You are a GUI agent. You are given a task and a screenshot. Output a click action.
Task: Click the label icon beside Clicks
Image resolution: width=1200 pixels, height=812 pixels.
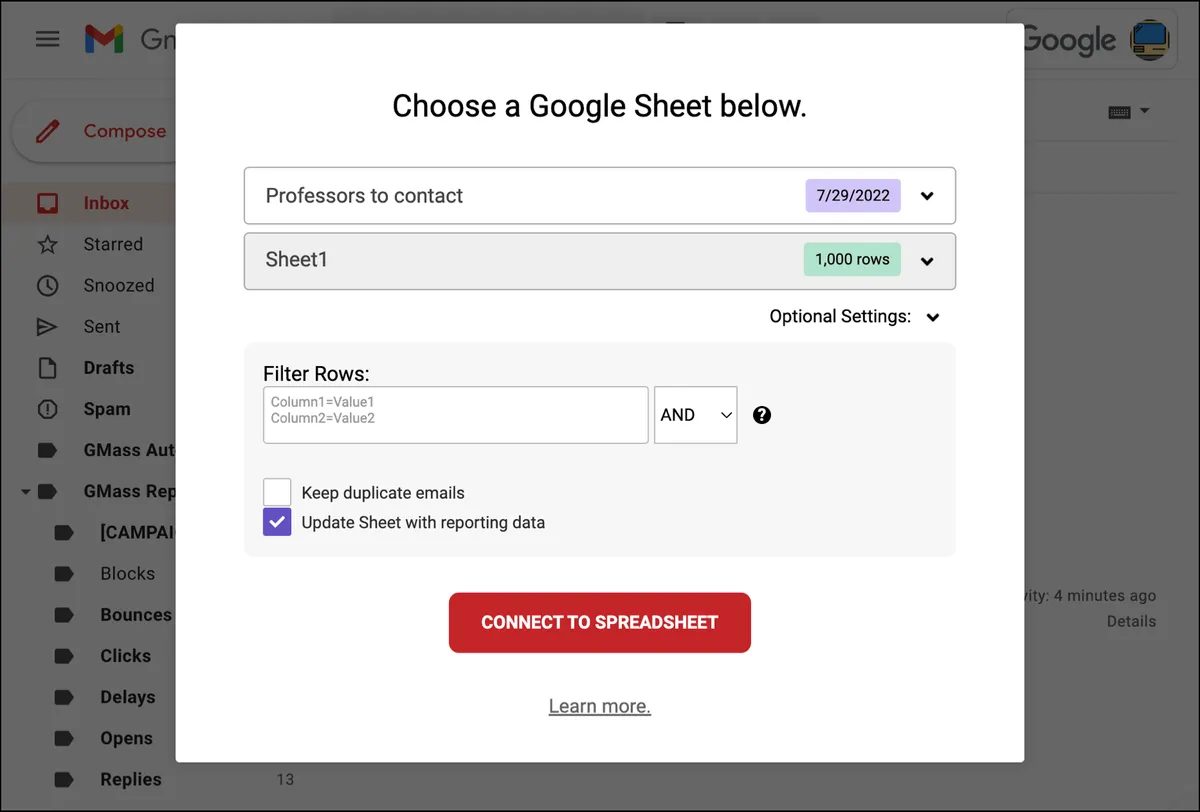pyautogui.click(x=64, y=656)
